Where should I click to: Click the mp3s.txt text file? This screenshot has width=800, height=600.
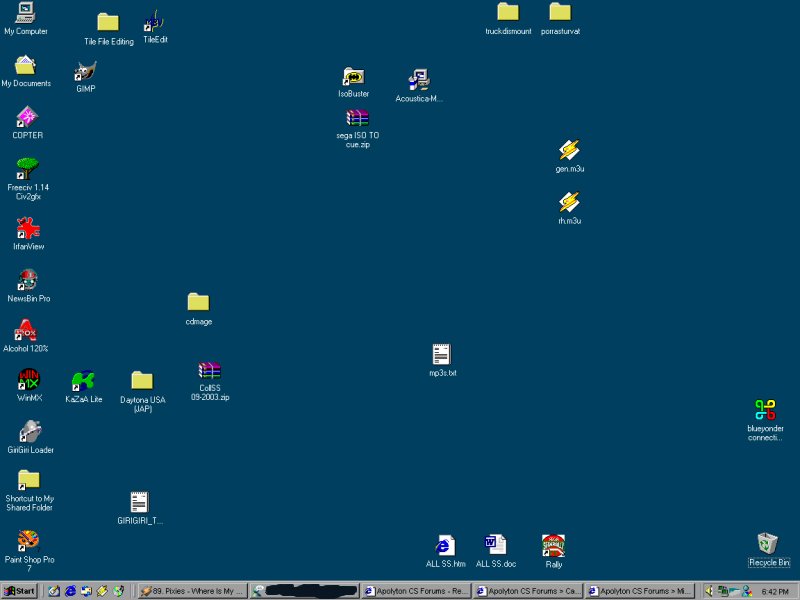pos(442,354)
